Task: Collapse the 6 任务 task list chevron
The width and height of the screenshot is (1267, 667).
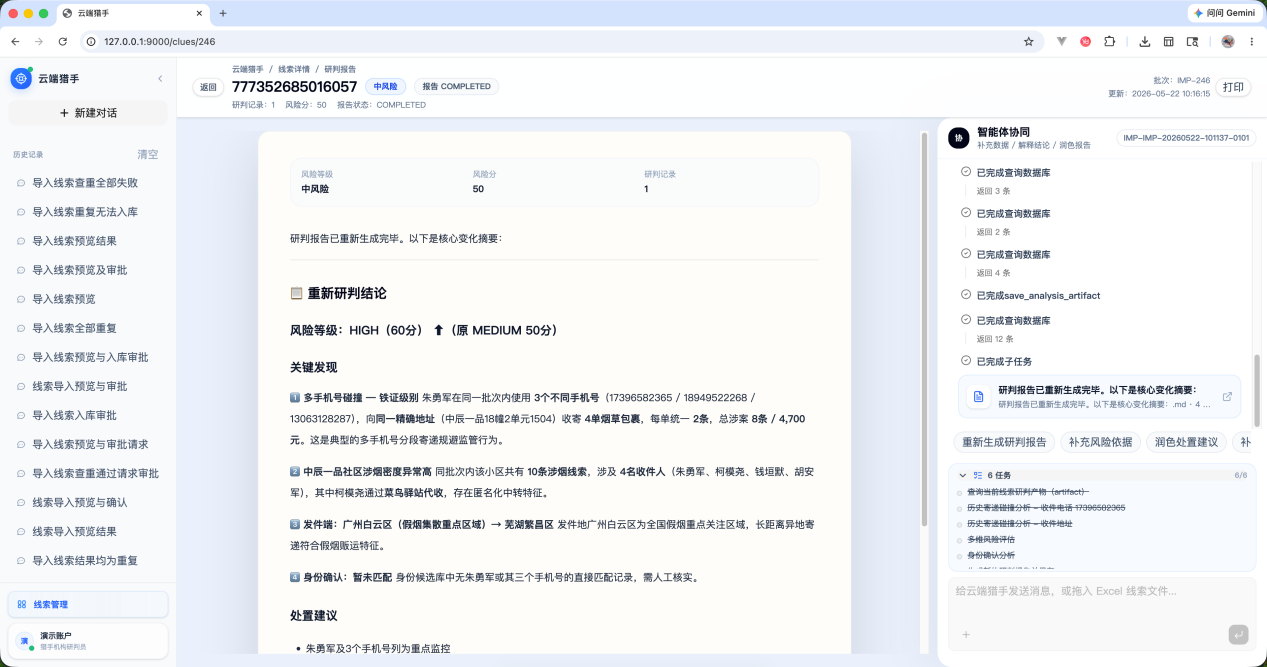Action: click(x=963, y=475)
